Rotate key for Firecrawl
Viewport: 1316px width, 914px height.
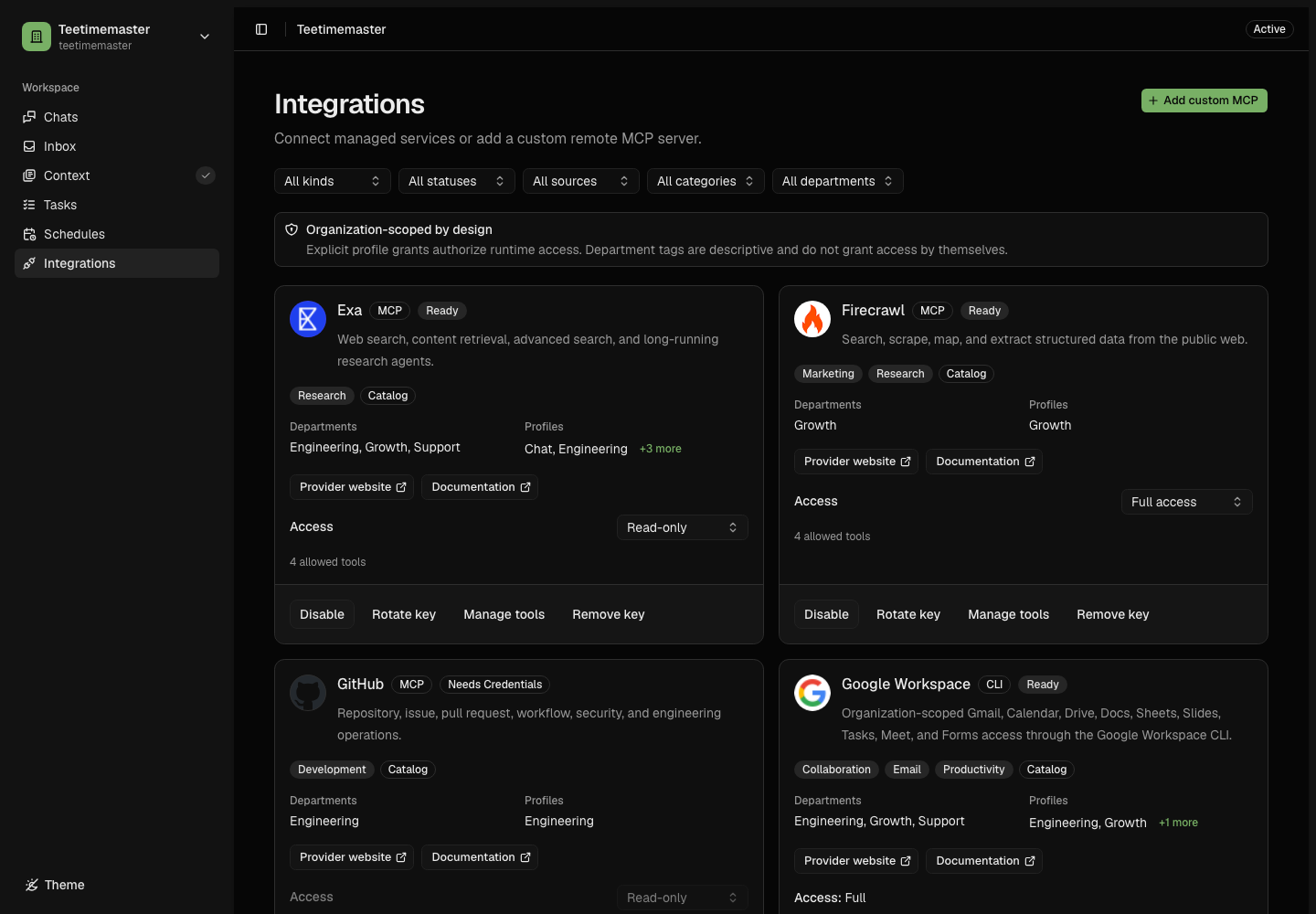[x=908, y=614]
